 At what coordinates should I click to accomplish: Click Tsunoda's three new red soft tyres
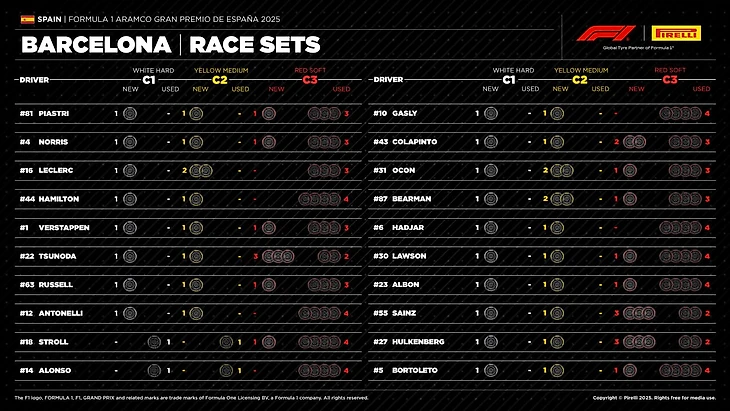(x=280, y=256)
